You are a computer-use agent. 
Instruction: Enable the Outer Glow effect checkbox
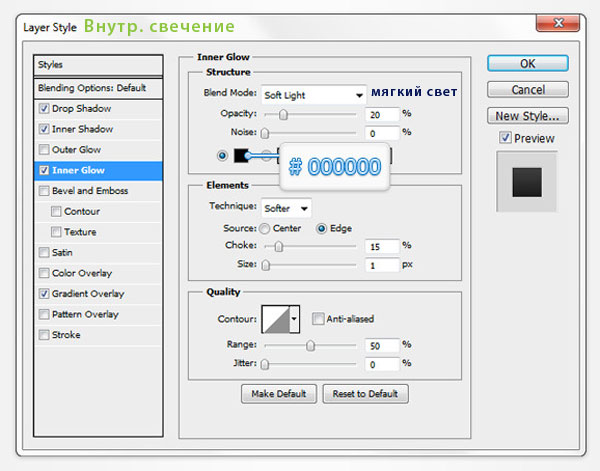(x=43, y=150)
